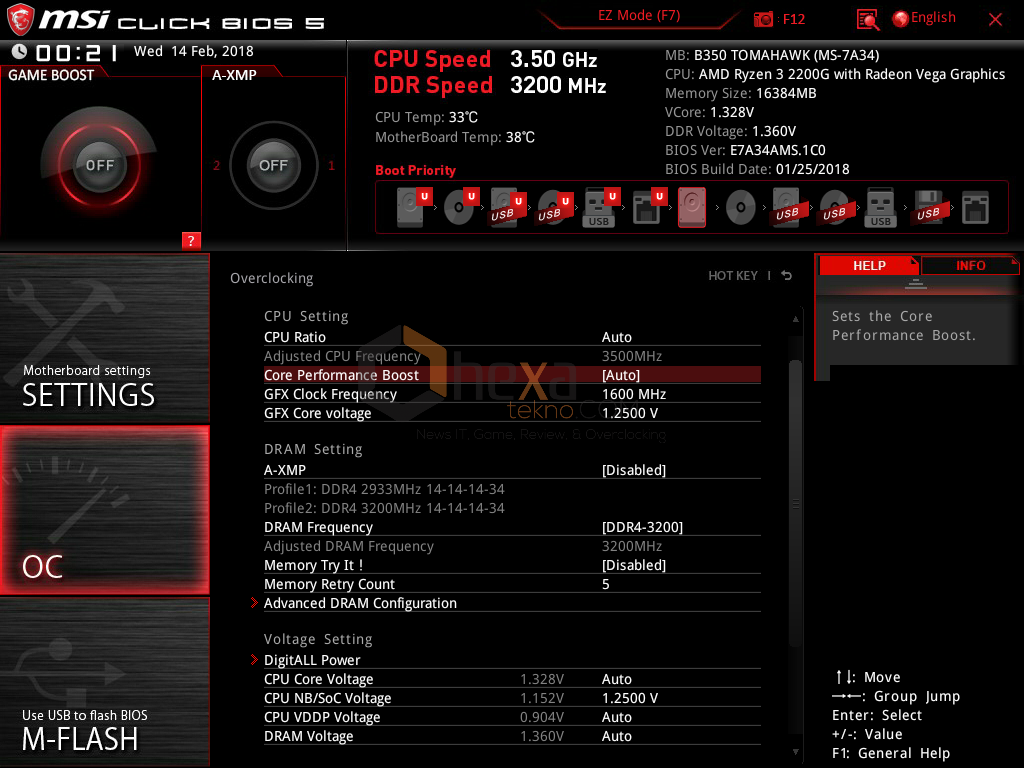1024x768 pixels.
Task: Click the globe language icon
Action: point(901,19)
